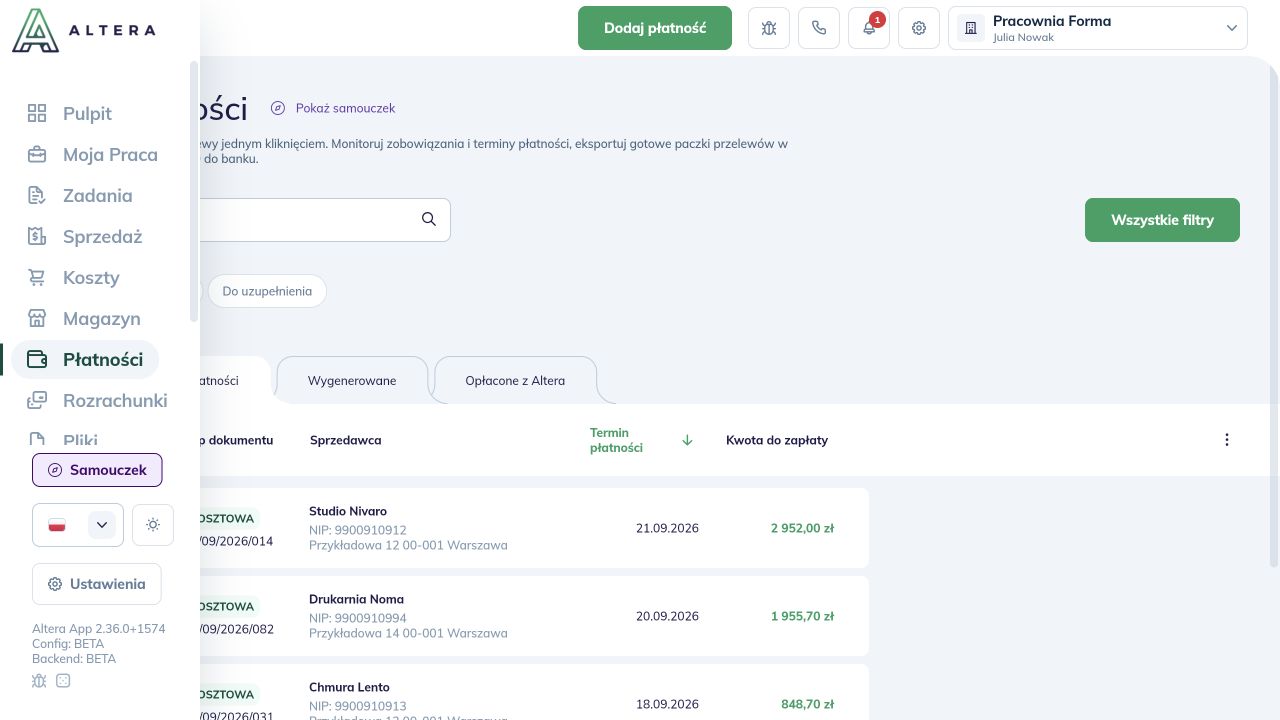Switch to Wygenerowane tab

click(x=352, y=380)
